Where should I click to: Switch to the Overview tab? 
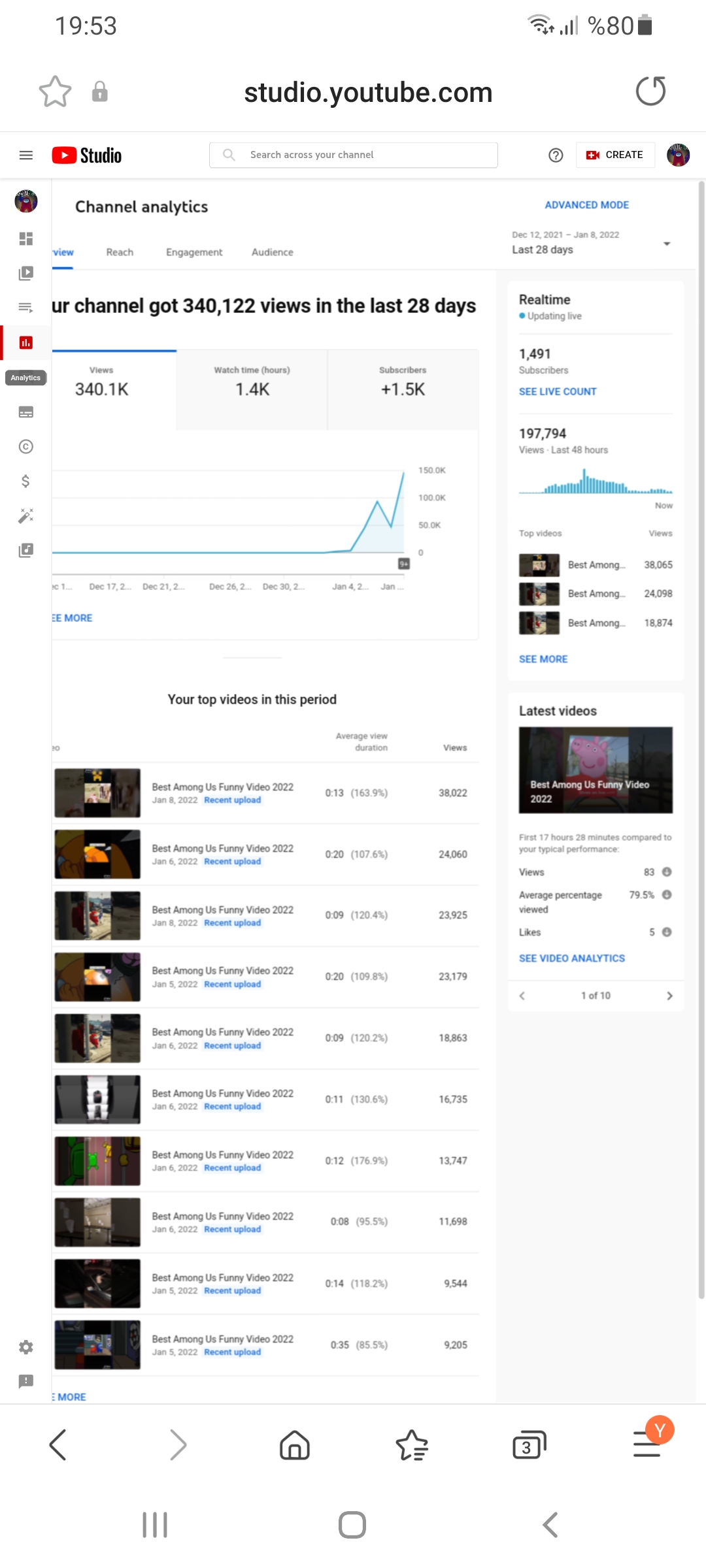63,252
